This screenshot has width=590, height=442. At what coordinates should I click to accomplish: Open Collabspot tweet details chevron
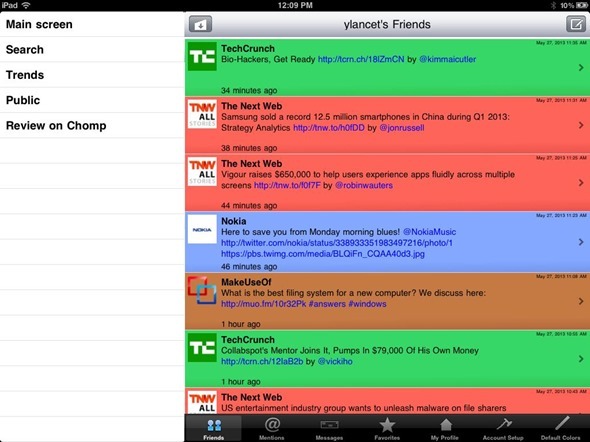(581, 359)
